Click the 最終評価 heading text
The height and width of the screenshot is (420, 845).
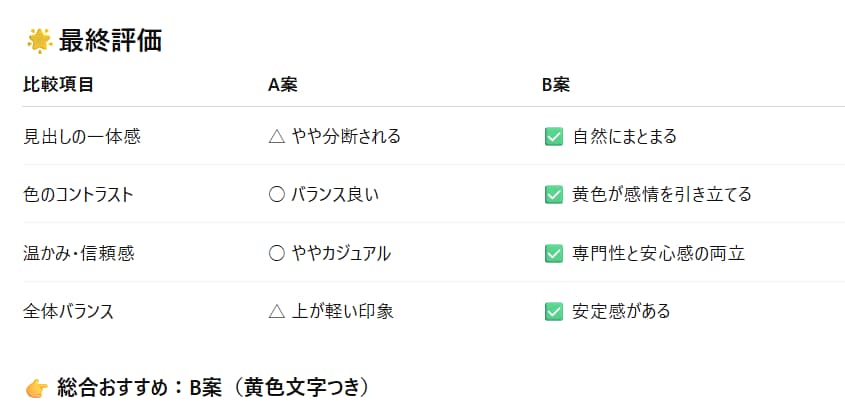pos(111,41)
